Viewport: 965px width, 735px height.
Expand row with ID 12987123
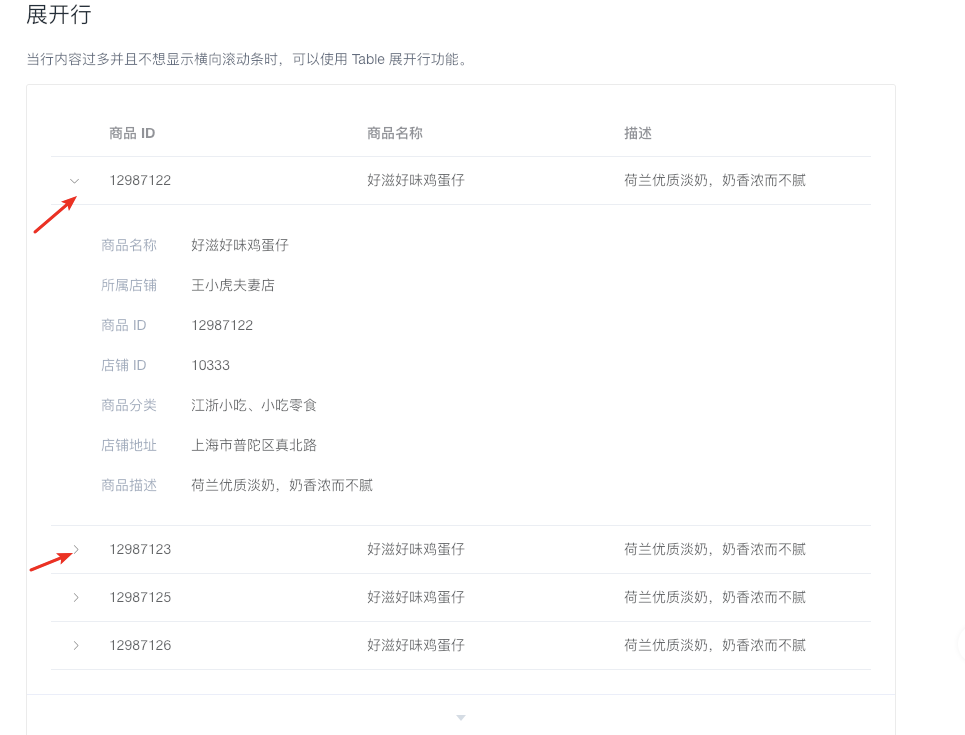[76, 549]
